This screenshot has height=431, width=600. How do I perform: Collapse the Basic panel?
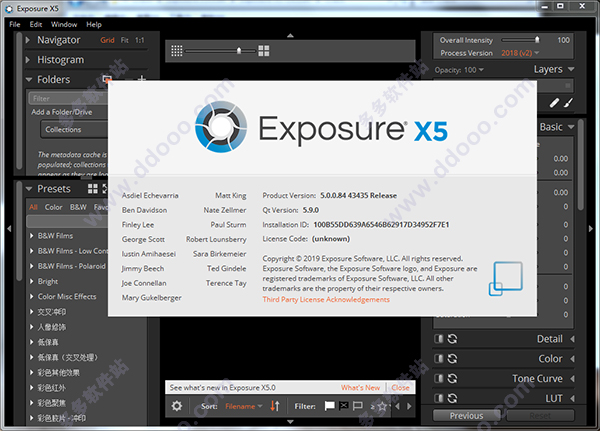(x=571, y=127)
